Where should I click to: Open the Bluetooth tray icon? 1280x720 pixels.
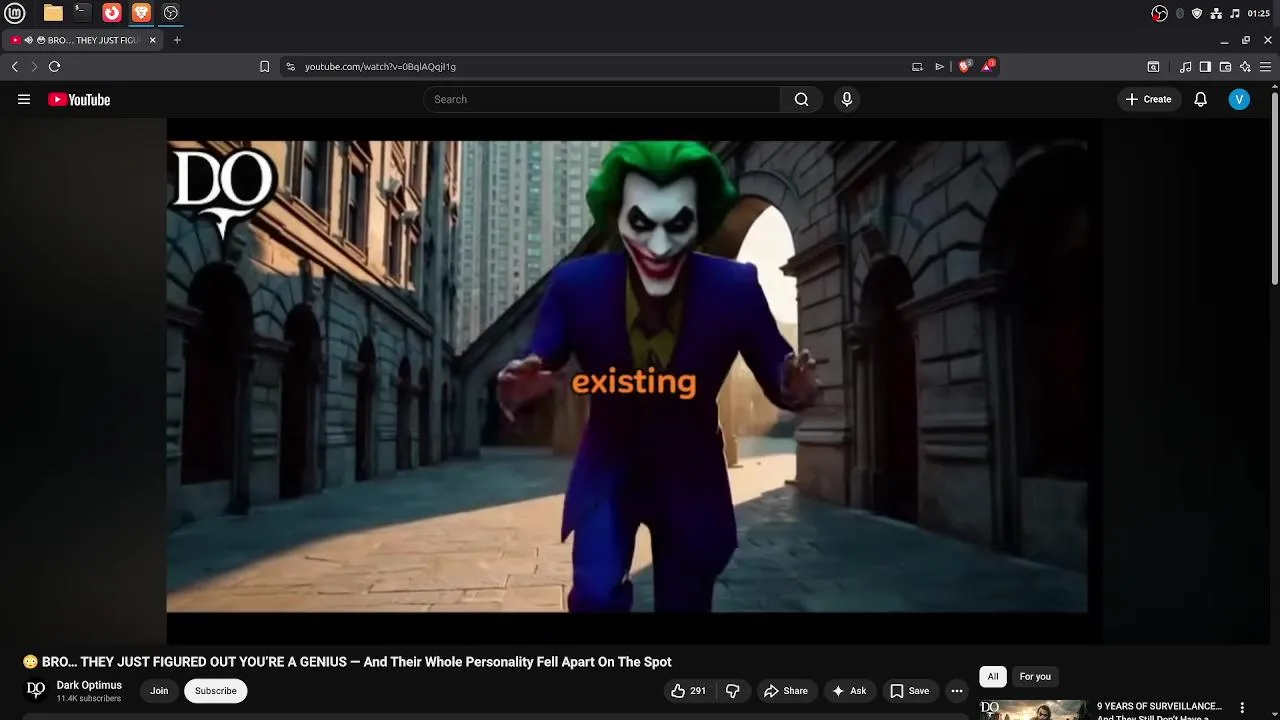click(x=1180, y=13)
